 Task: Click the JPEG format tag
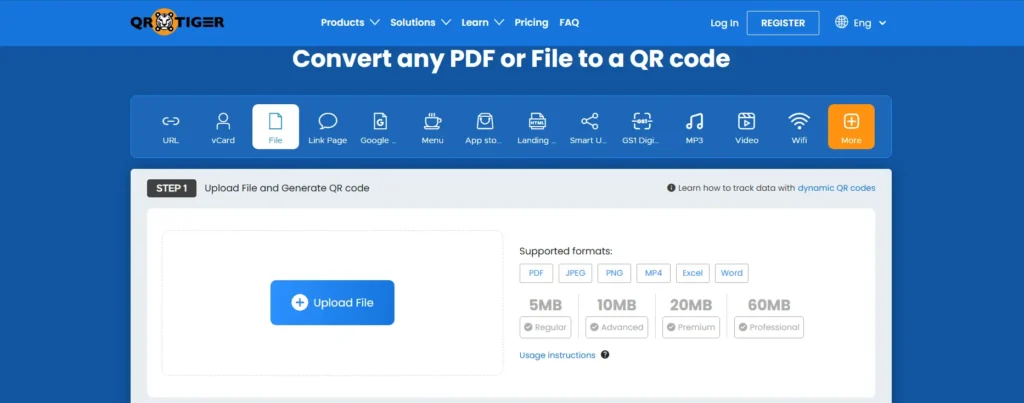575,273
